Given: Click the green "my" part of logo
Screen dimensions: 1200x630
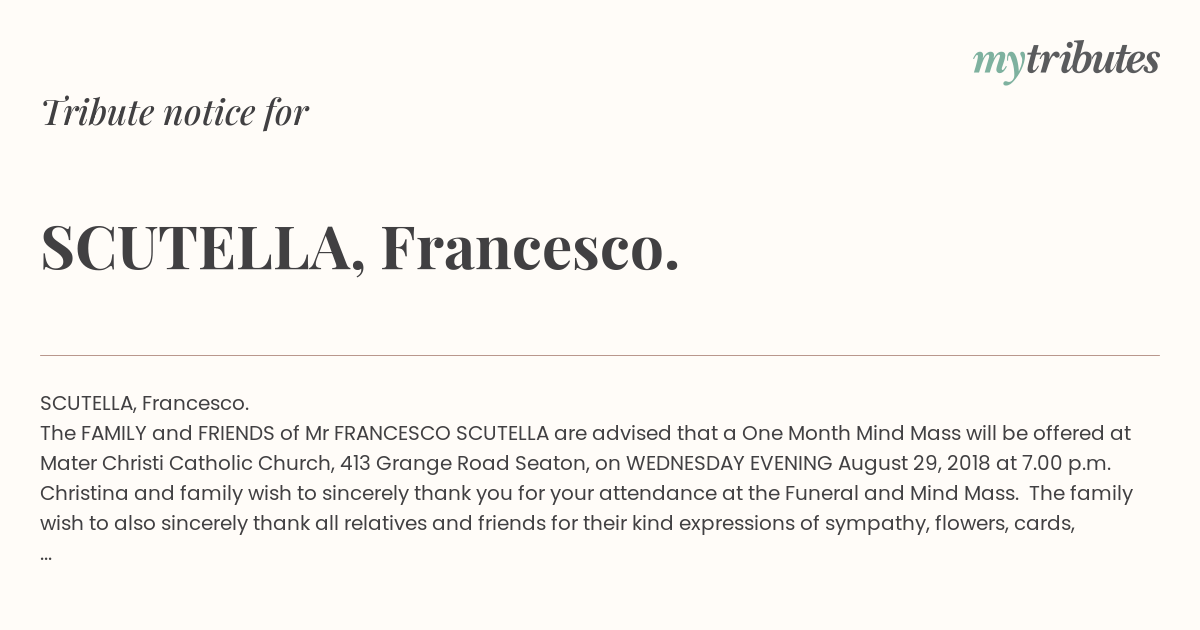Looking at the screenshot, I should click(998, 64).
